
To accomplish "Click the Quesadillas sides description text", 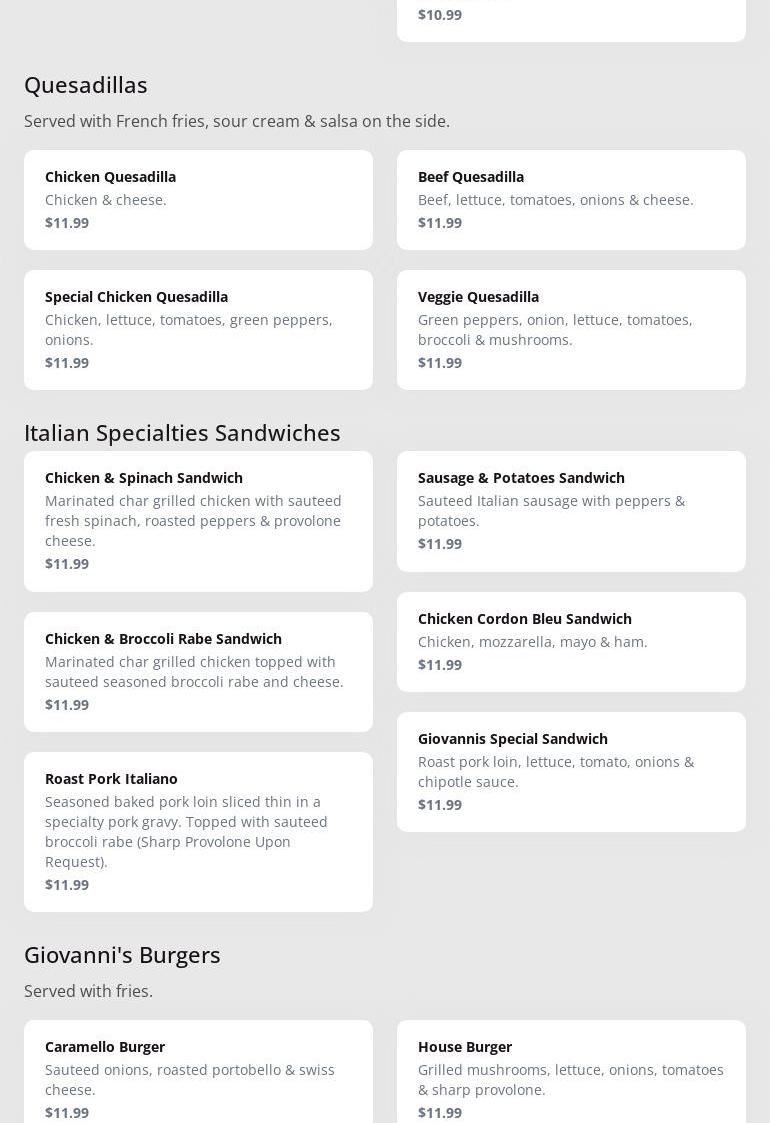I will [237, 121].
